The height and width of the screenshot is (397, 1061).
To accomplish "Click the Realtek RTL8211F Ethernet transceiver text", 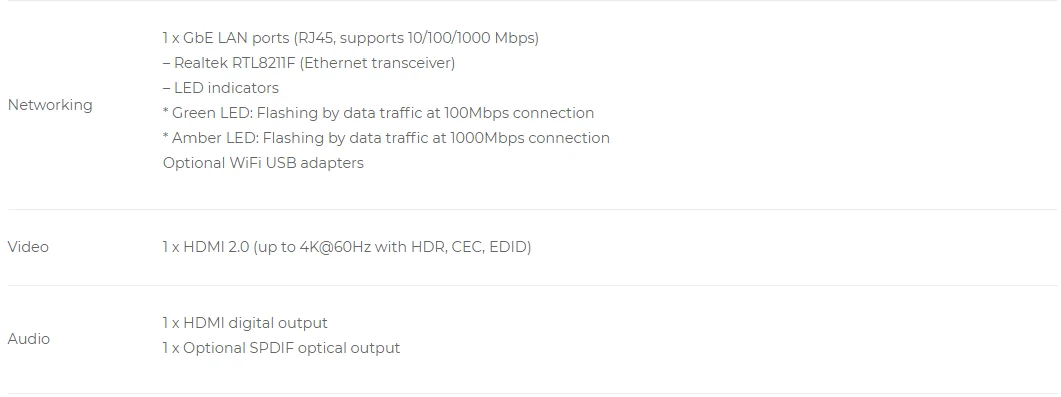I will coord(309,63).
